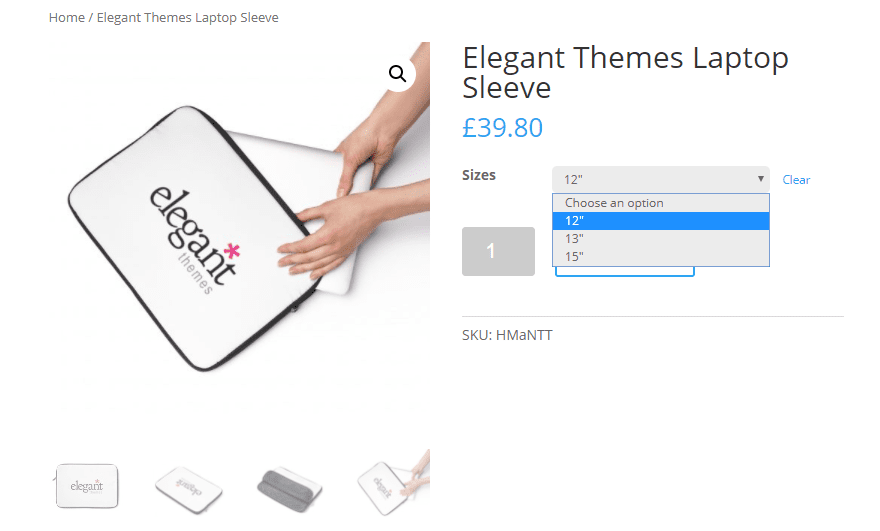Viewport: 880px width, 531px height.
Task: Open the grey sleeve interior thumbnail
Action: (289, 488)
